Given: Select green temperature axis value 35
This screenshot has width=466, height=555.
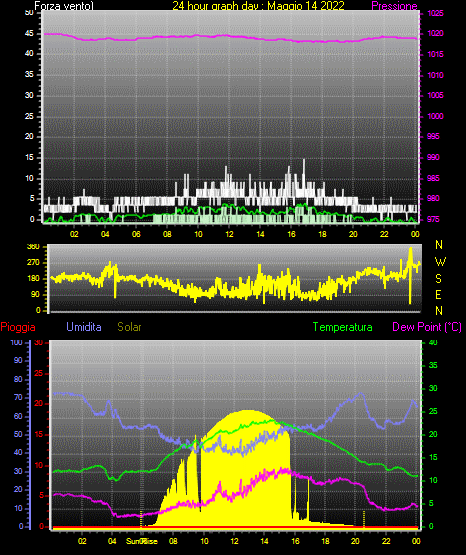Looking at the screenshot, I should pos(433,366).
